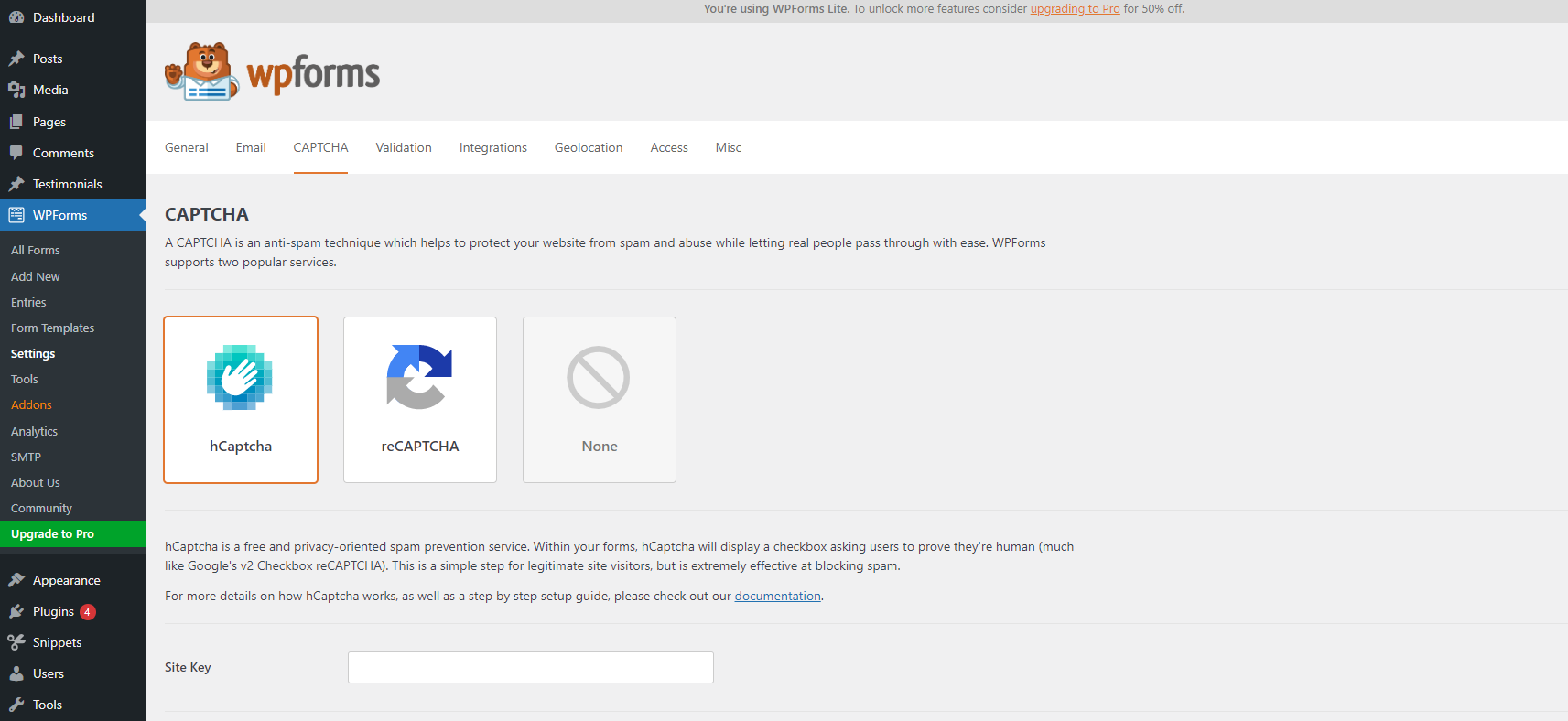Click the Snippets scissors icon

pyautogui.click(x=16, y=642)
